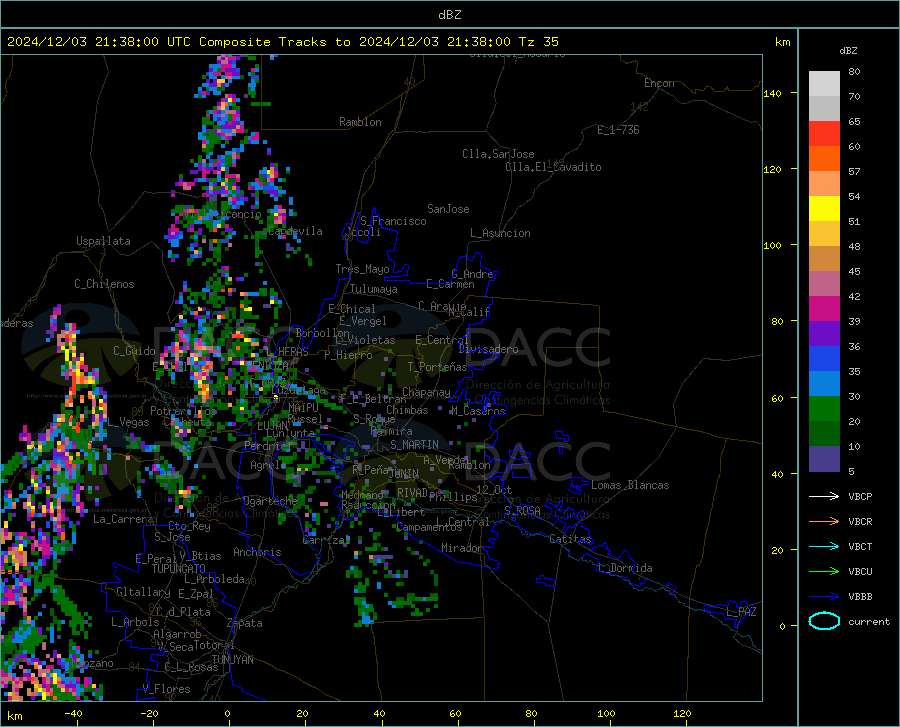Click the 'C_Chilenos' map label
Image resolution: width=900 pixels, height=727 pixels.
pos(104,284)
